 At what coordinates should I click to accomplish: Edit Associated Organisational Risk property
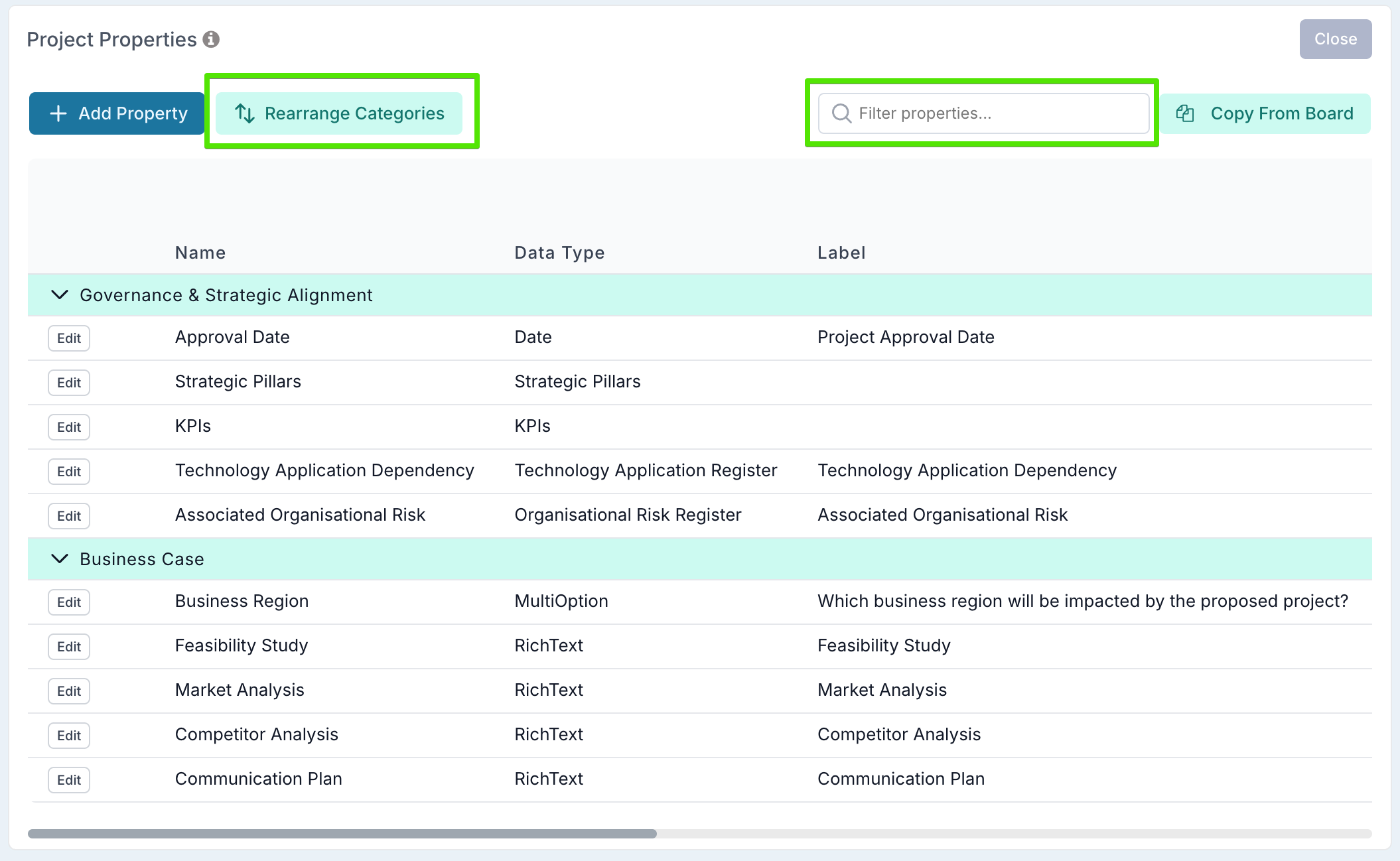[x=69, y=516]
